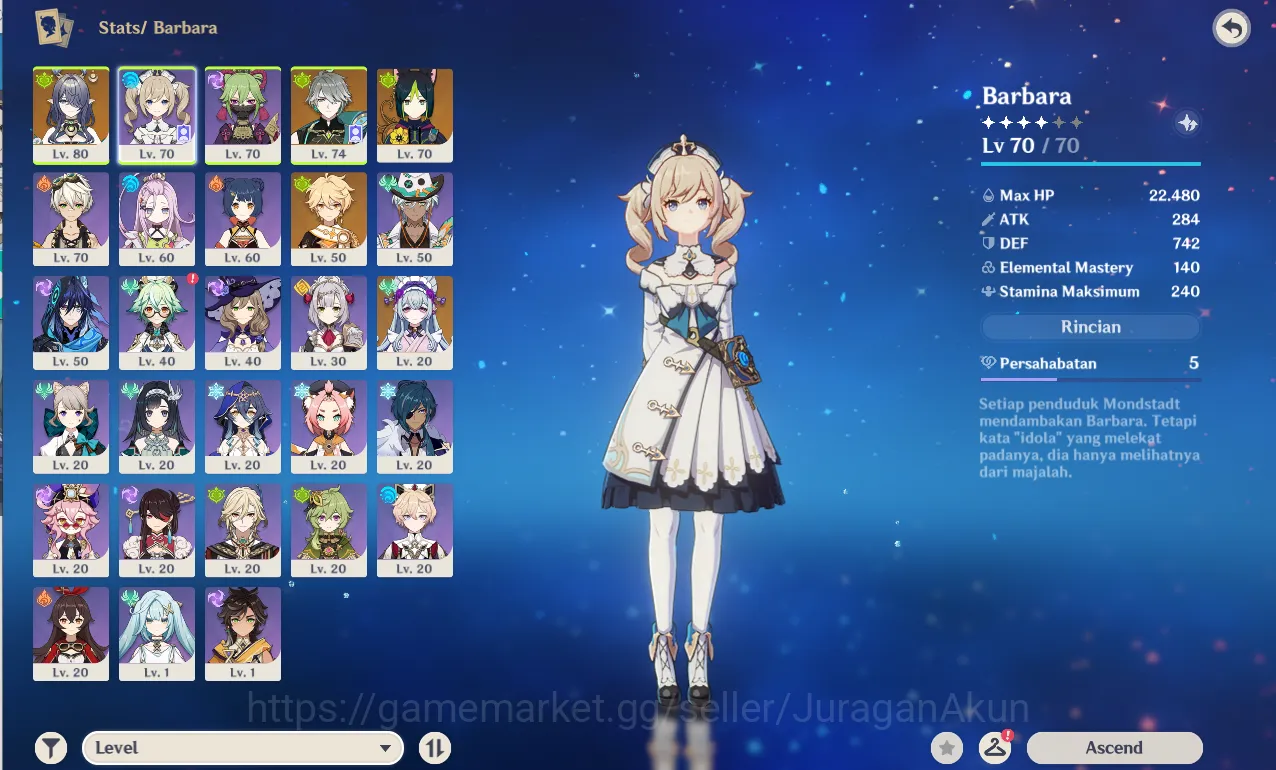
Task: Select the Lv. 60 pink-haired Hydro character
Action: pyautogui.click(x=157, y=219)
